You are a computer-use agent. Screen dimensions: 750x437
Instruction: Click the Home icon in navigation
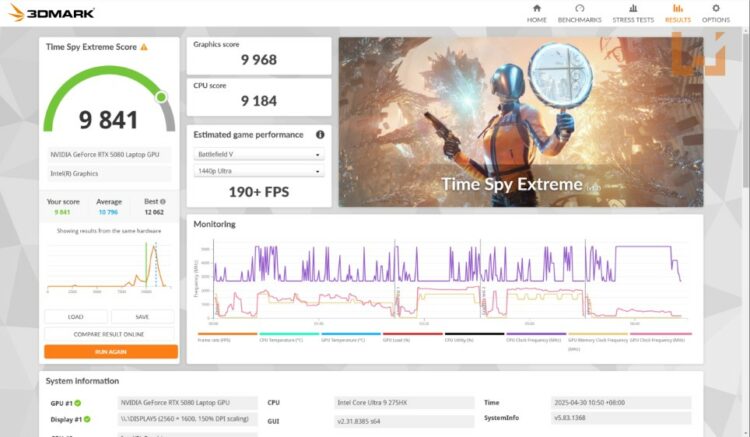pos(536,8)
